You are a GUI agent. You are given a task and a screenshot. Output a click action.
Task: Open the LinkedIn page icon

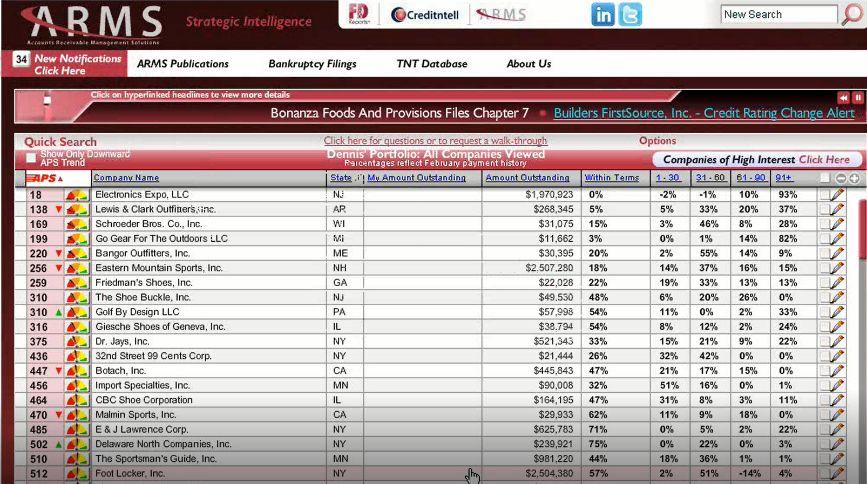[x=603, y=15]
